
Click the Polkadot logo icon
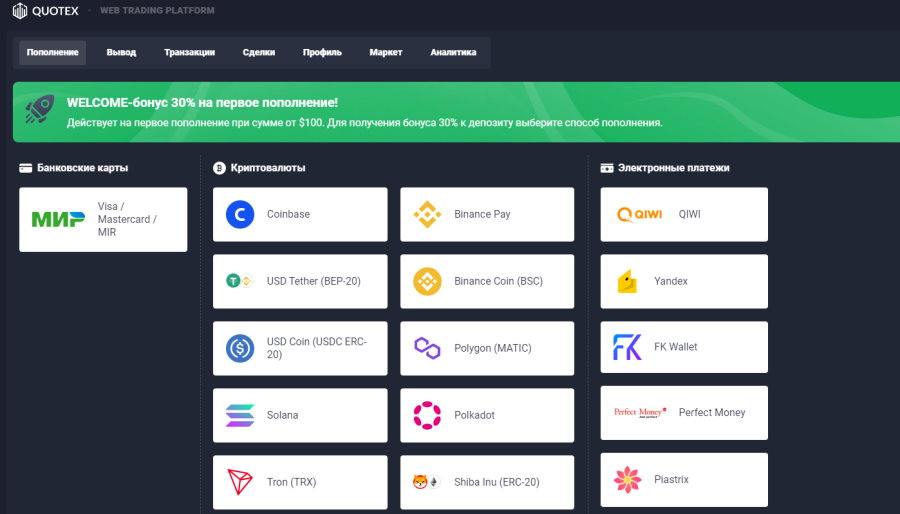(x=428, y=415)
